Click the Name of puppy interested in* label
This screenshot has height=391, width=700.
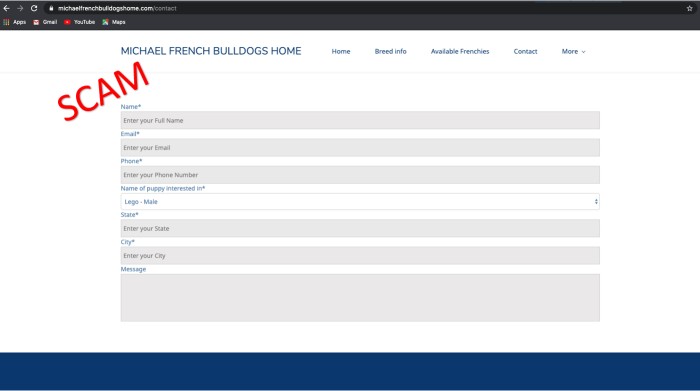pos(163,188)
